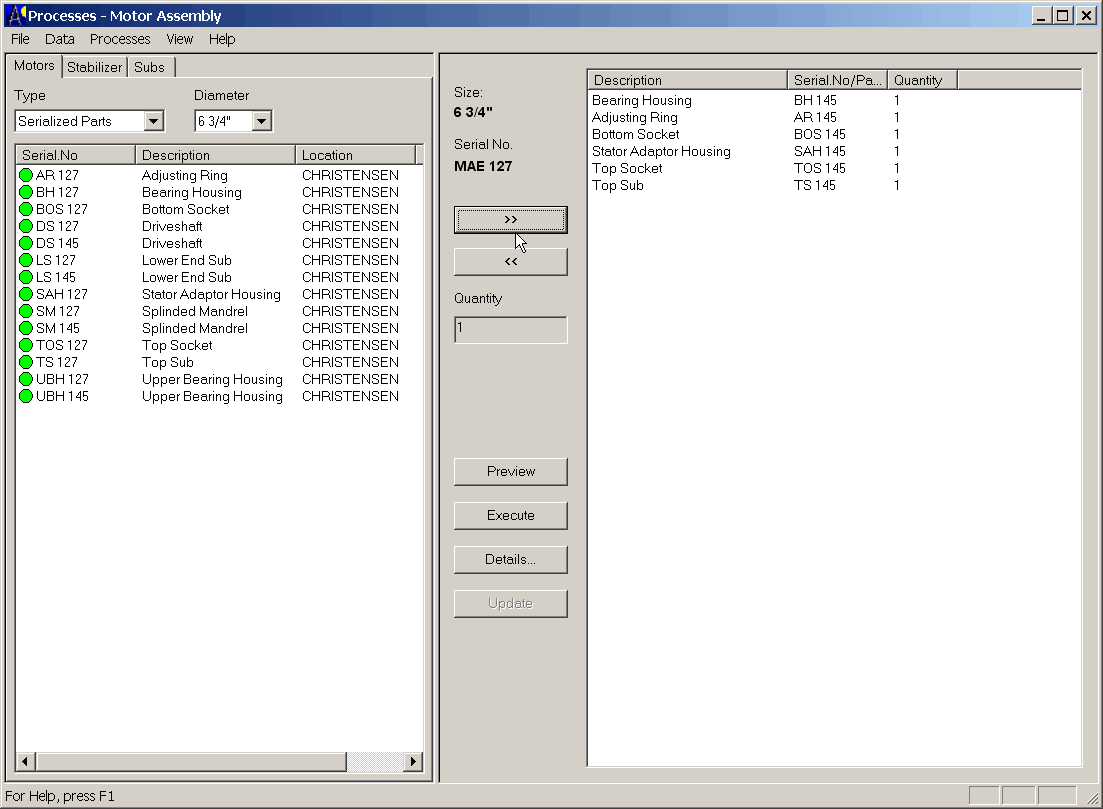Click green status icon for UBH 127
1103x809 pixels.
[26, 379]
